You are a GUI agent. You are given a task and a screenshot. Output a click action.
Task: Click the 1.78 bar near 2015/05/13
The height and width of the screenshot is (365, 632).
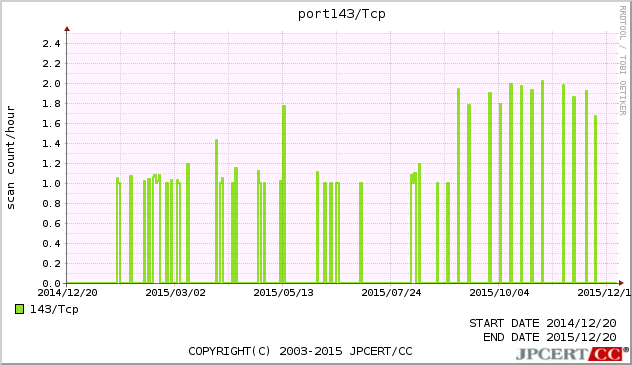(x=284, y=193)
